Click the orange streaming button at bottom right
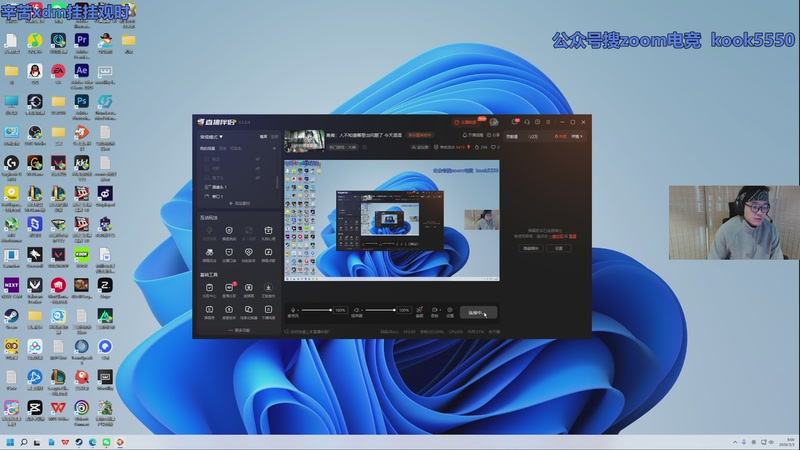This screenshot has height=450, width=800. (x=478, y=312)
